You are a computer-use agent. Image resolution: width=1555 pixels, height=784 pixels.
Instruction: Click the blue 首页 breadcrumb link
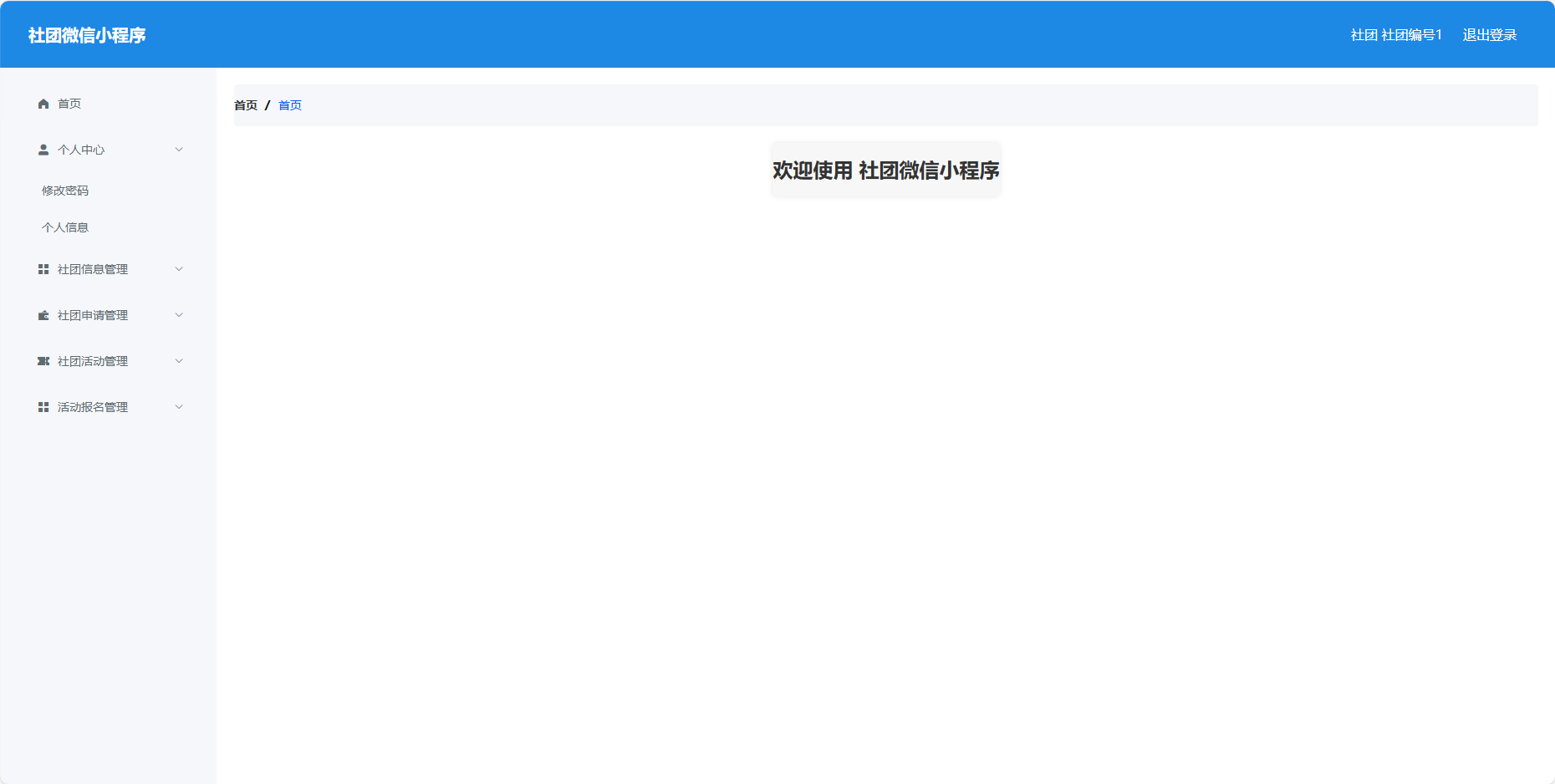[x=290, y=105]
